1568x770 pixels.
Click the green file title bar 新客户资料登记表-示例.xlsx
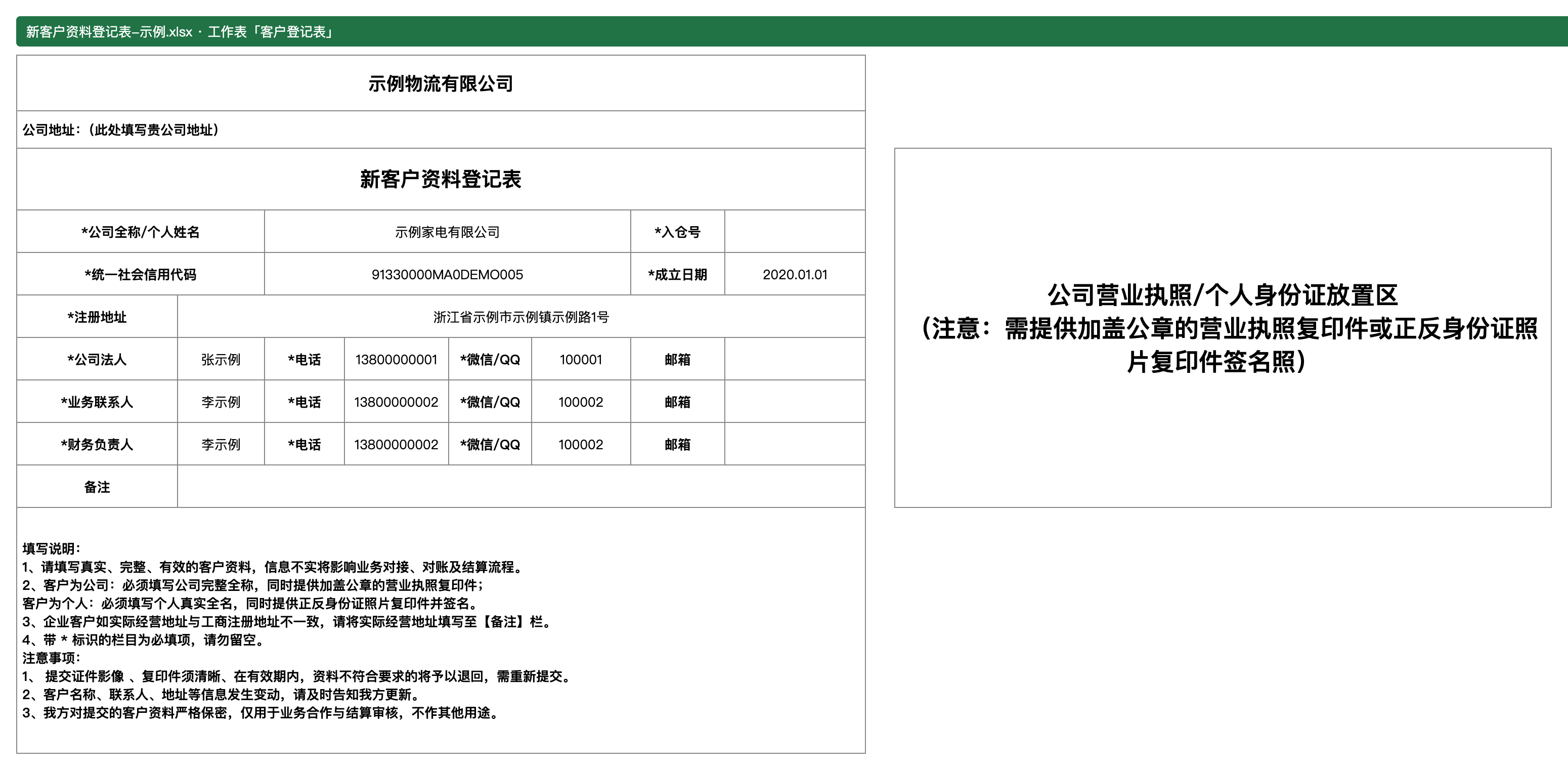[x=791, y=32]
